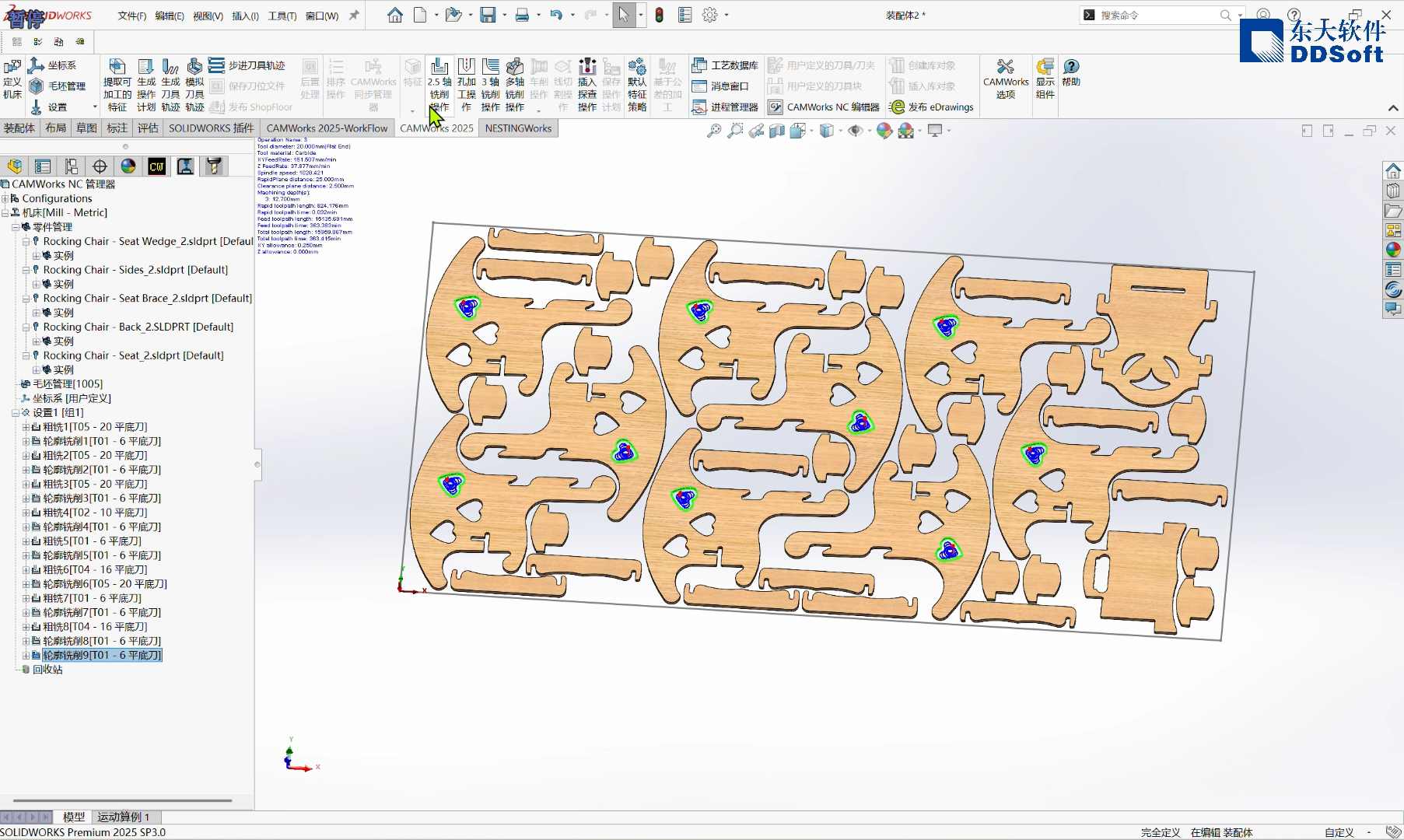Click 插入探查操作 probe operation icon

pos(587,85)
